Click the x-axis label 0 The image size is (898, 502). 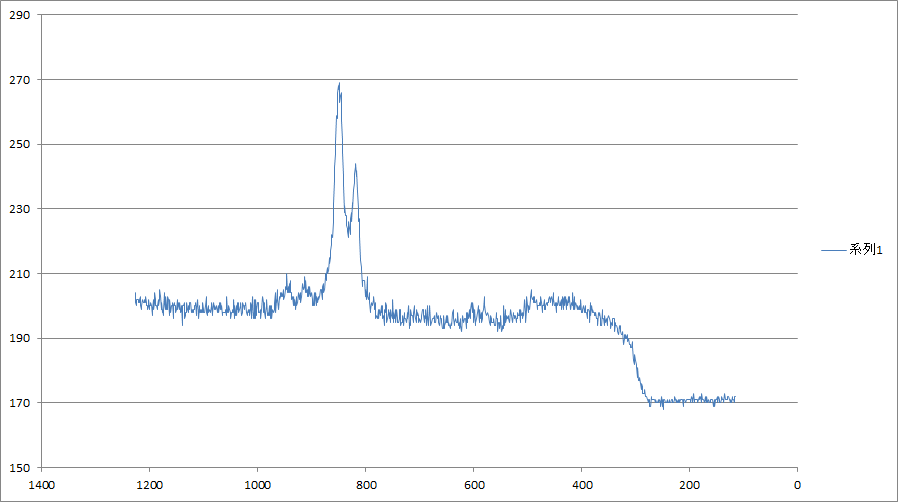(x=797, y=485)
